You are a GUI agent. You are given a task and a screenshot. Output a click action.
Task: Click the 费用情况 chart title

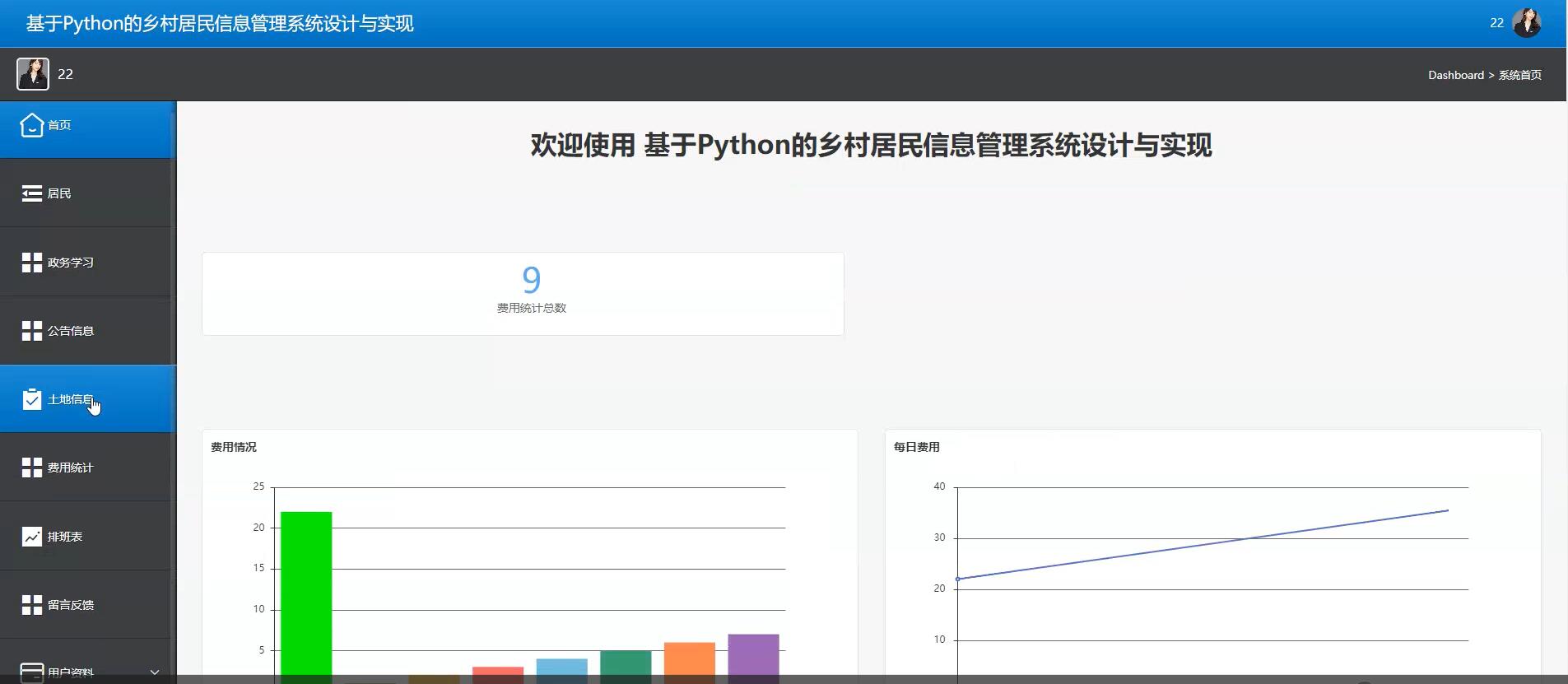(234, 447)
